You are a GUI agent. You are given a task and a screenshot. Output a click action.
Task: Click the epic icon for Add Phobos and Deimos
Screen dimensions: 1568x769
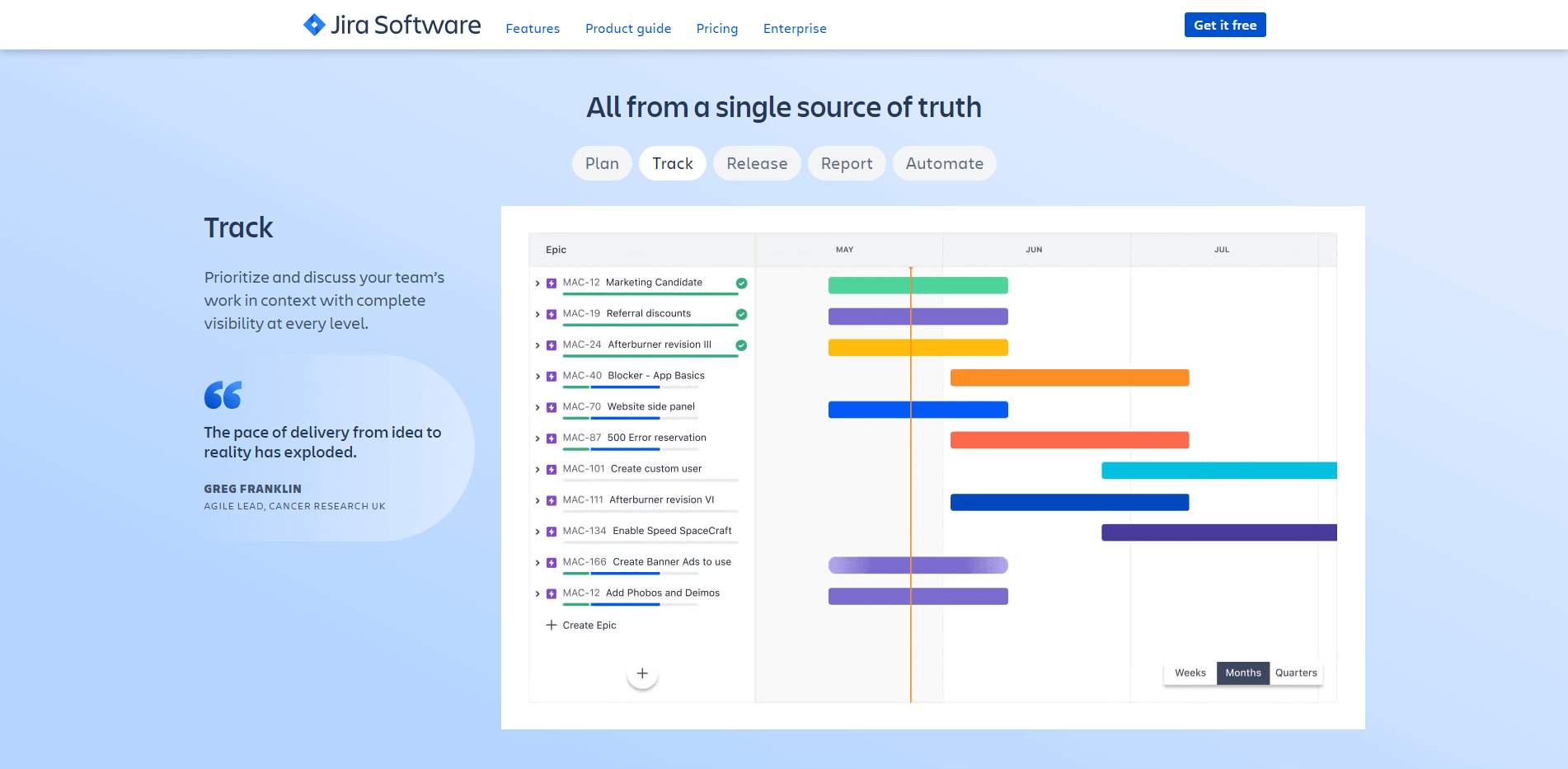point(552,594)
